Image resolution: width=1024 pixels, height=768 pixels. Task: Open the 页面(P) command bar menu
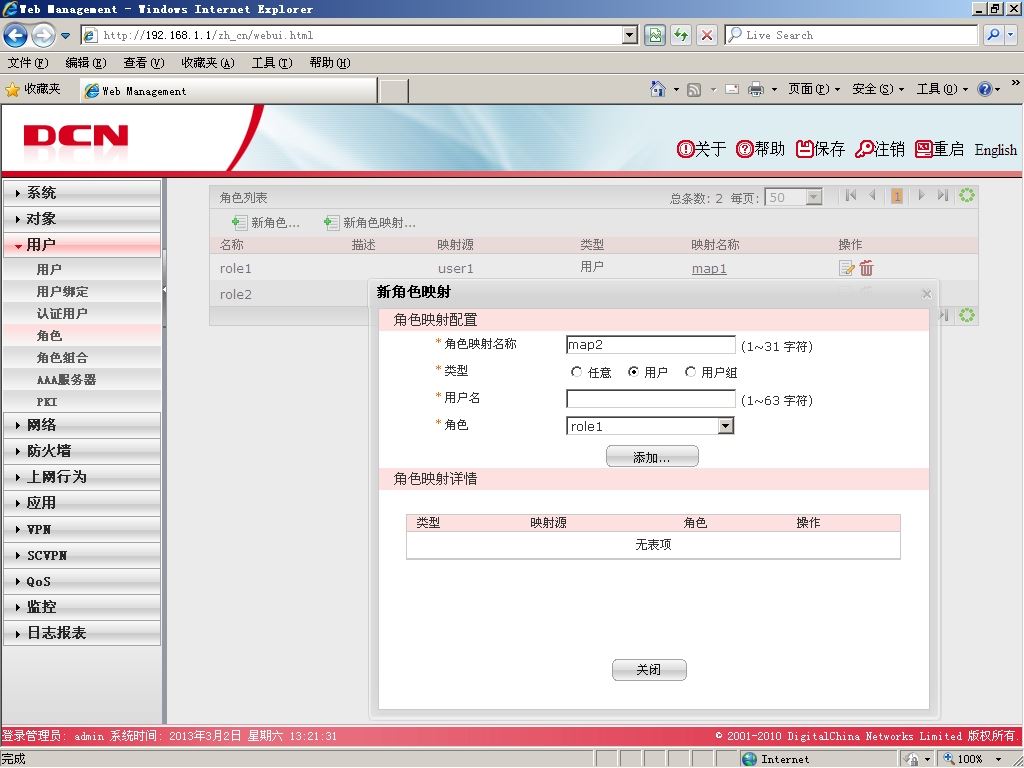(813, 89)
